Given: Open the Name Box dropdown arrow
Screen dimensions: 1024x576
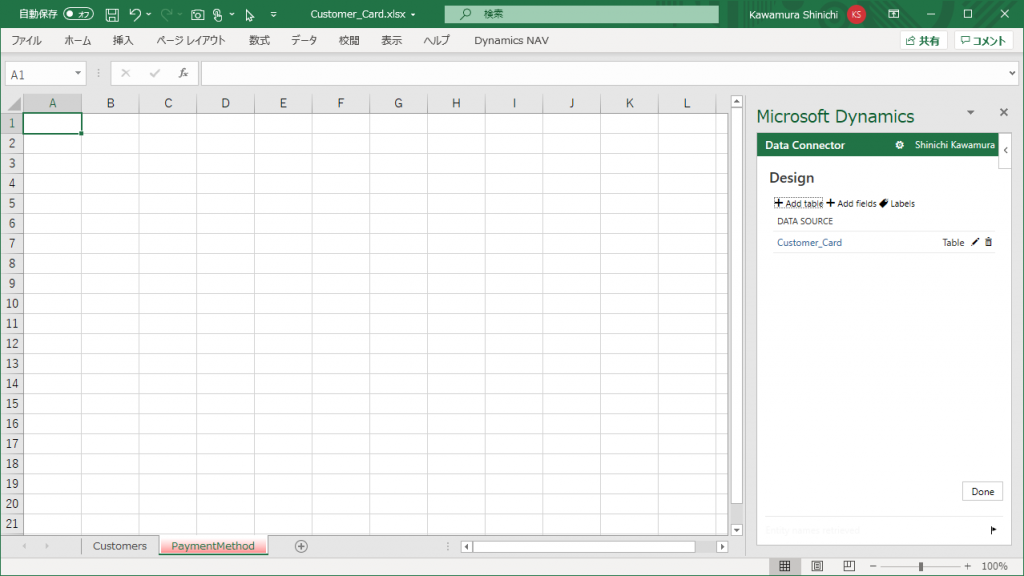Looking at the screenshot, I should click(78, 73).
